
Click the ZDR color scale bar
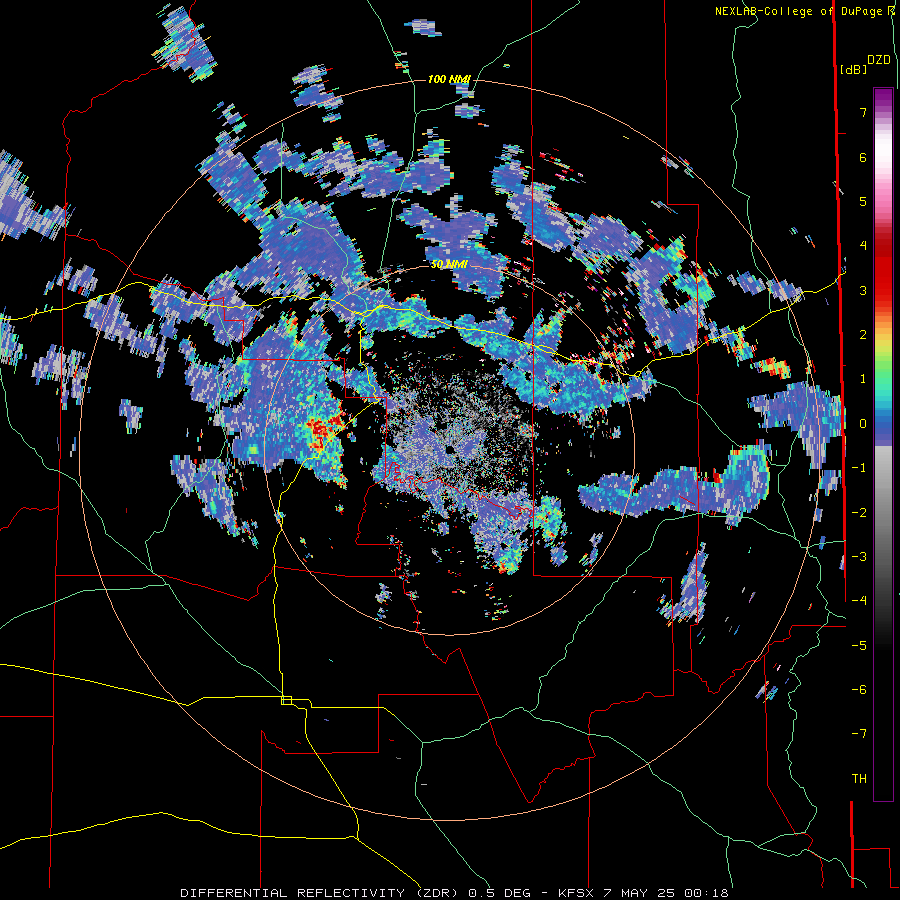pyautogui.click(x=883, y=444)
